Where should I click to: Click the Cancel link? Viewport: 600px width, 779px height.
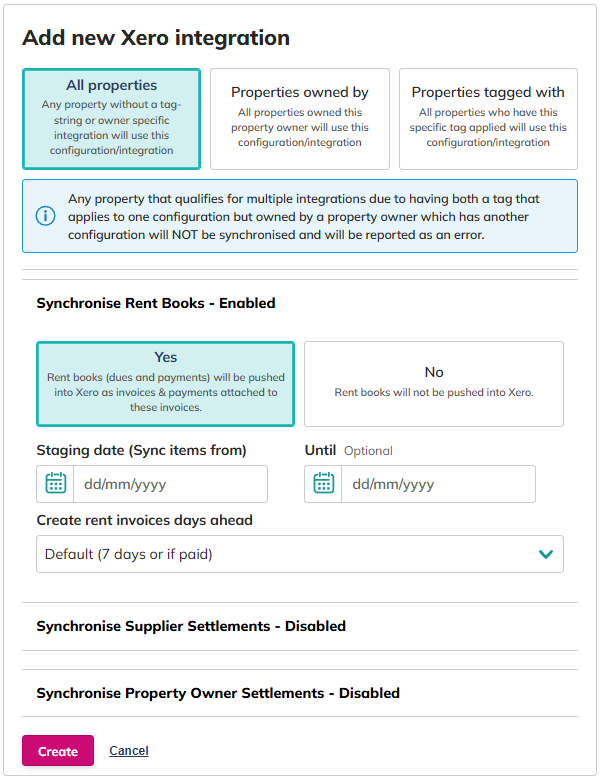pyautogui.click(x=129, y=751)
